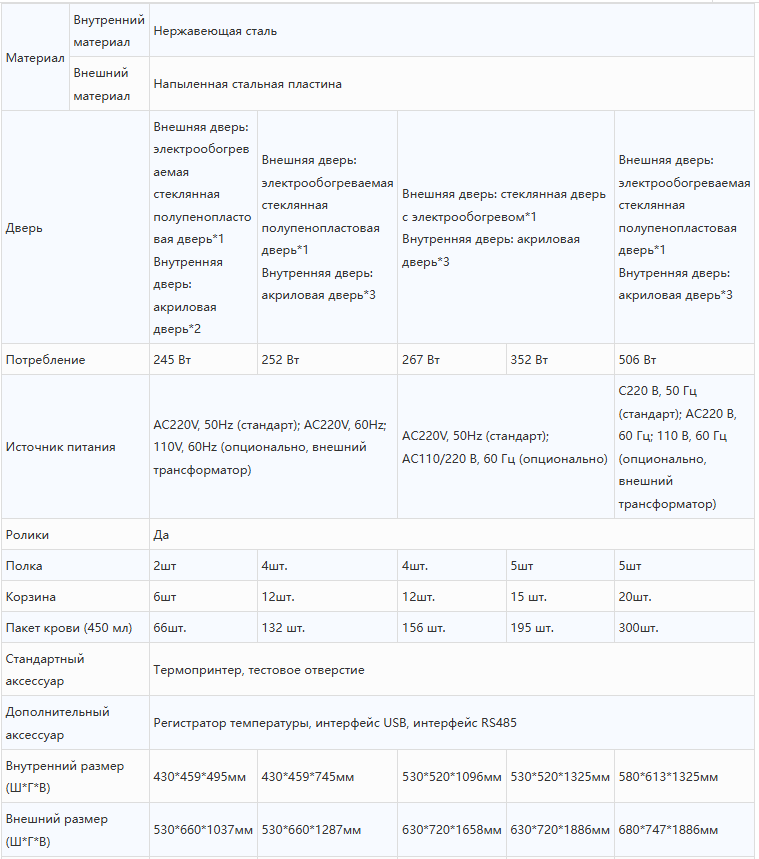Select the 352 Вт cell

[560, 360]
